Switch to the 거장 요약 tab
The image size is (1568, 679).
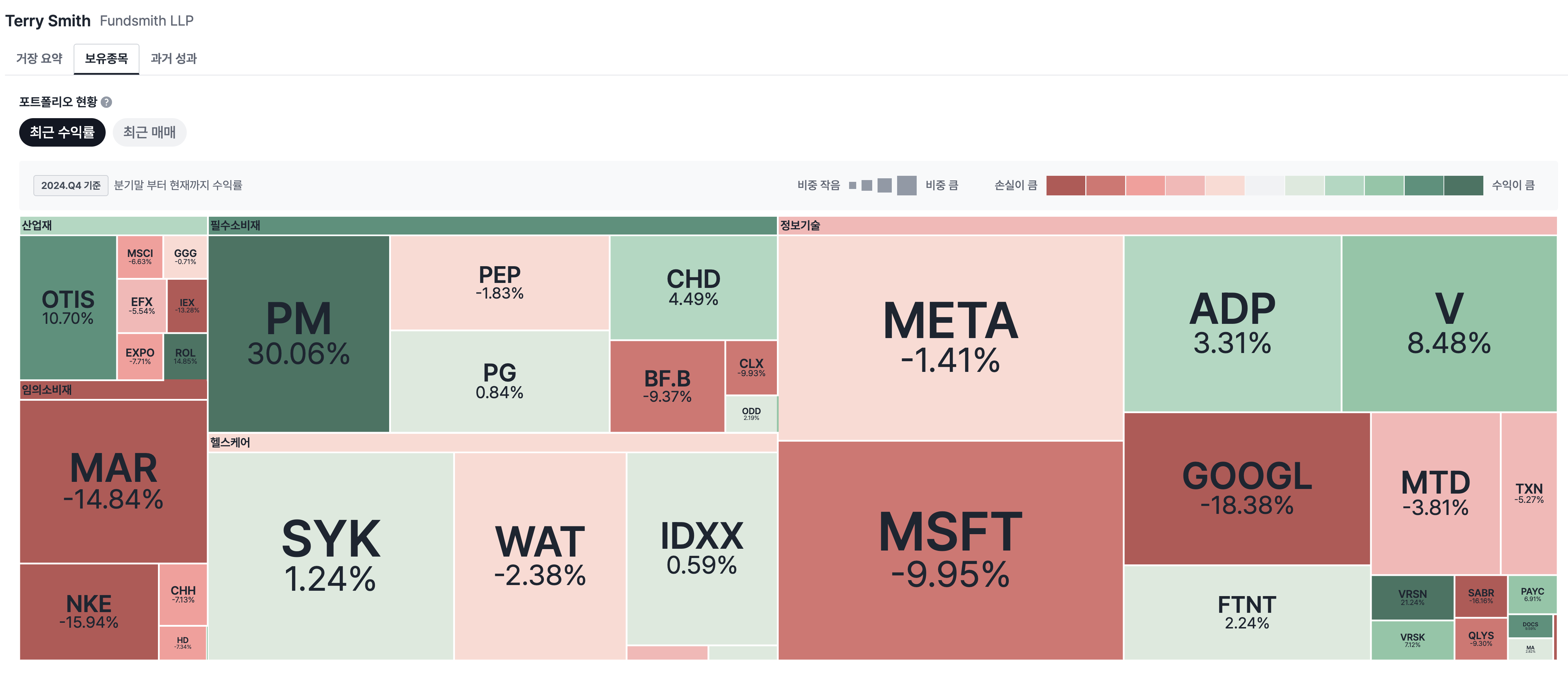[x=39, y=58]
